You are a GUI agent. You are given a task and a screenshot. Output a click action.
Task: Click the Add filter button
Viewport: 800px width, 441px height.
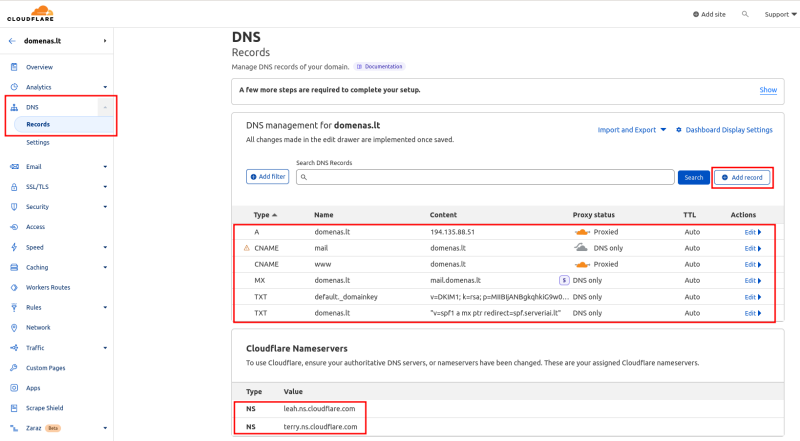[267, 177]
